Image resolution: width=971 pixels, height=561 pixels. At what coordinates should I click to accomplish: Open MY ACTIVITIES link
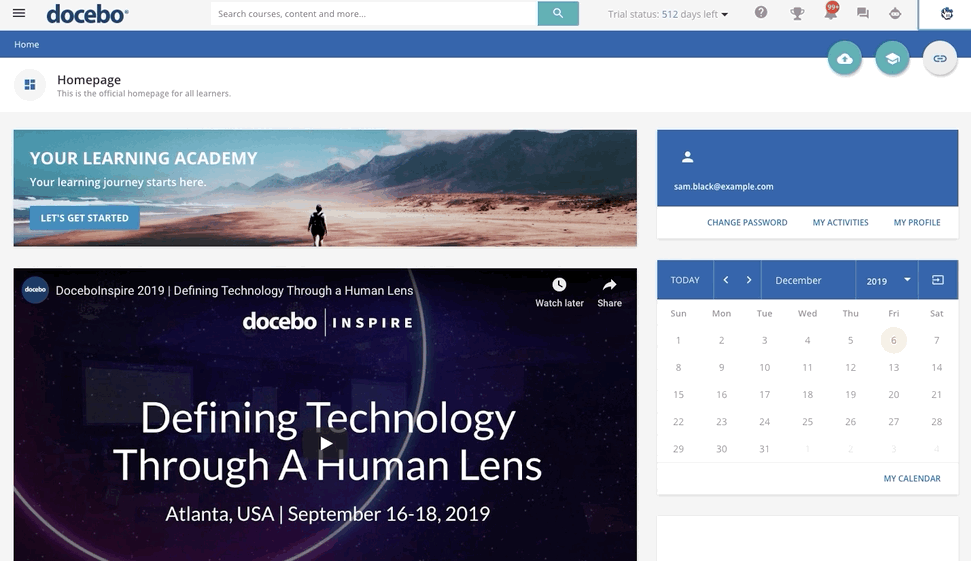[840, 222]
